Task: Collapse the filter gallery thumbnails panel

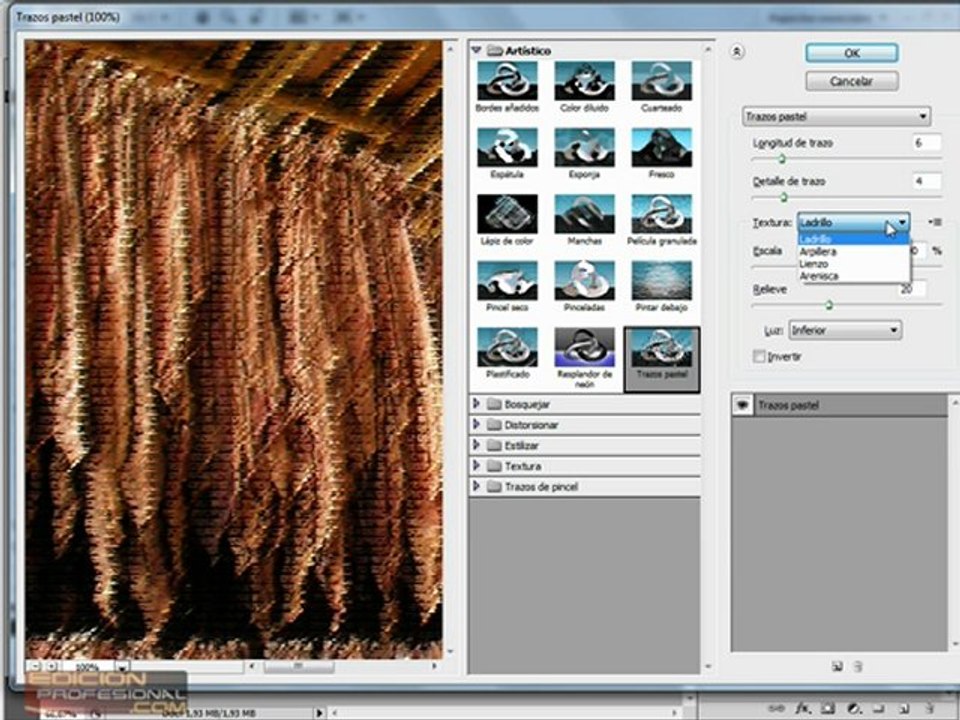Action: (737, 52)
